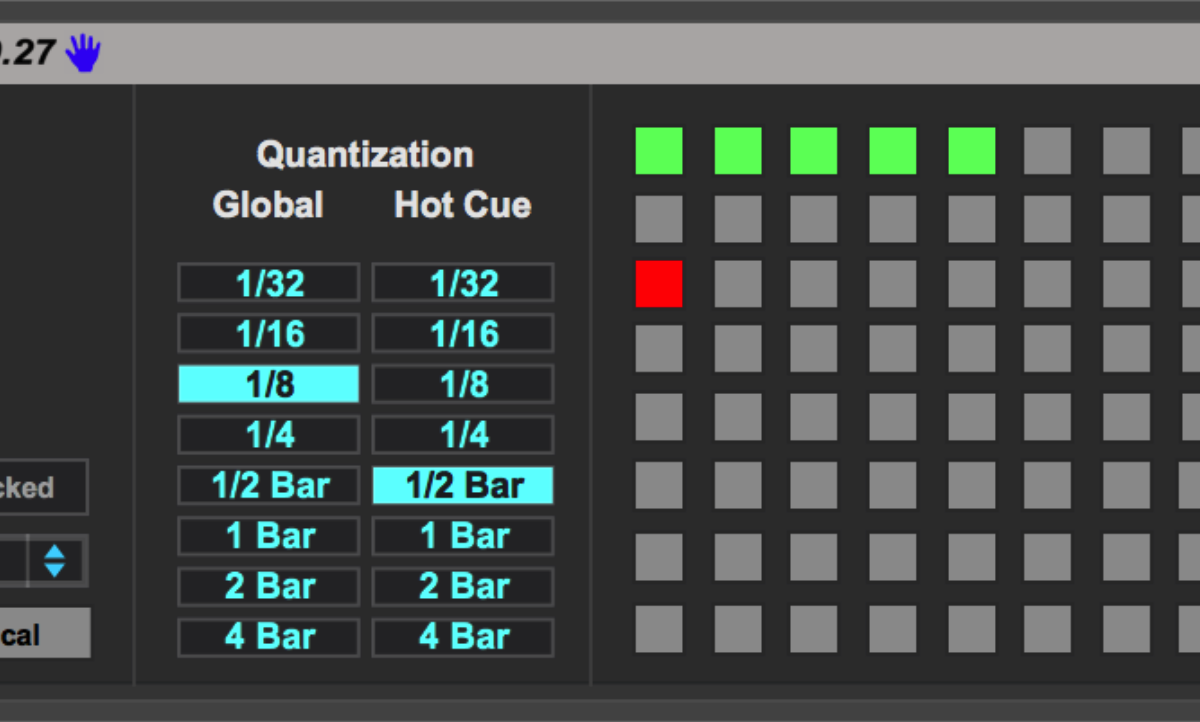Set Global quantization to 4 Bar

click(268, 637)
